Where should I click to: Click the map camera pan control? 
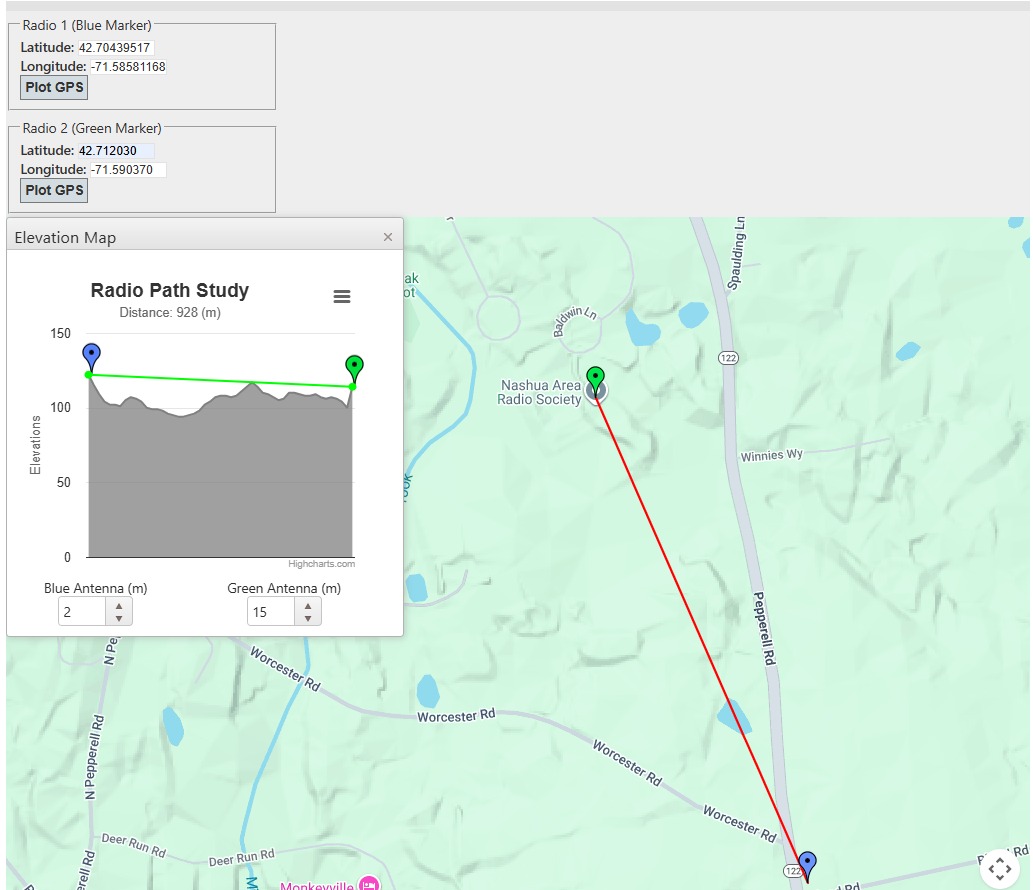[x=999, y=868]
